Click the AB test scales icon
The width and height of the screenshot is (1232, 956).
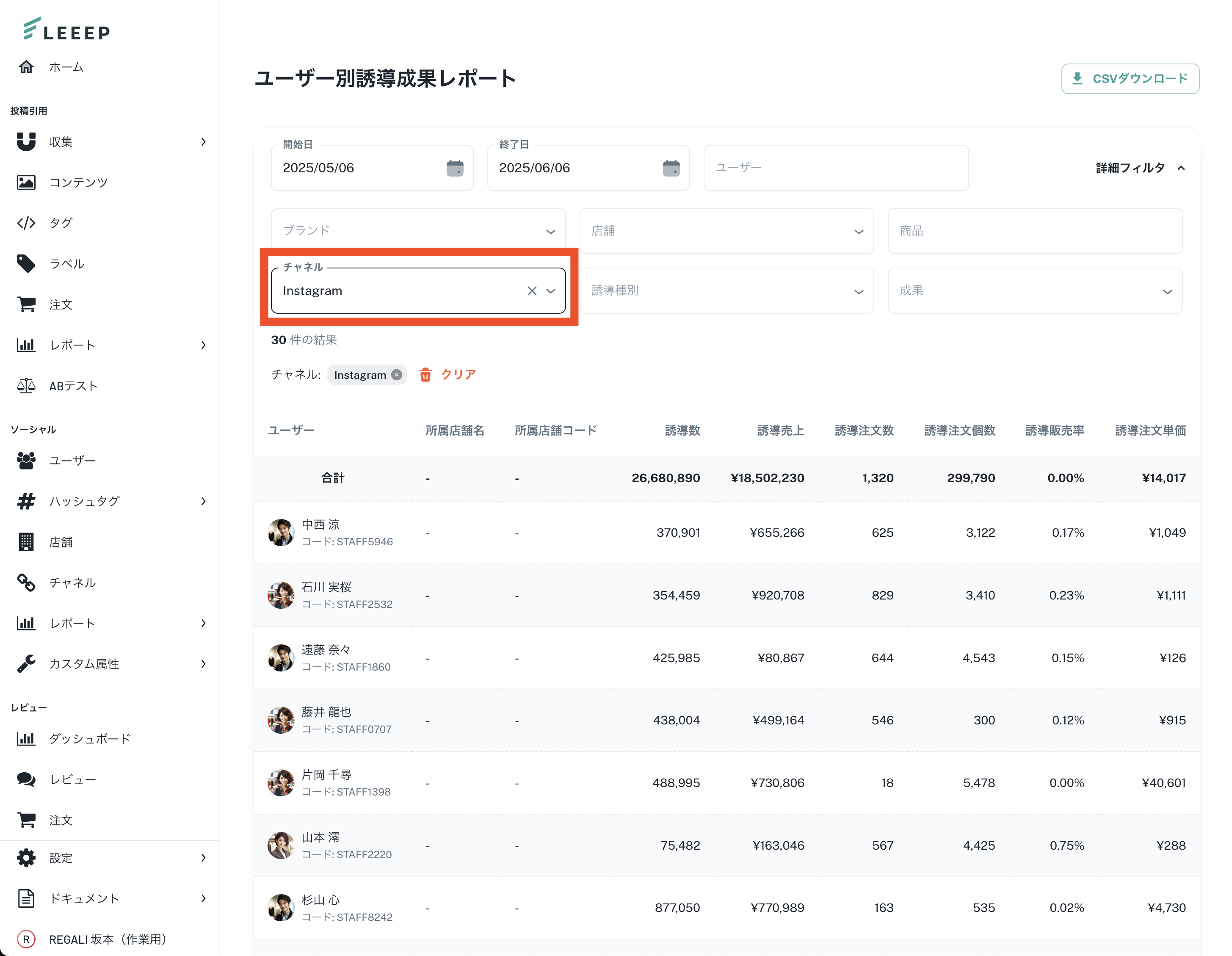(x=26, y=386)
